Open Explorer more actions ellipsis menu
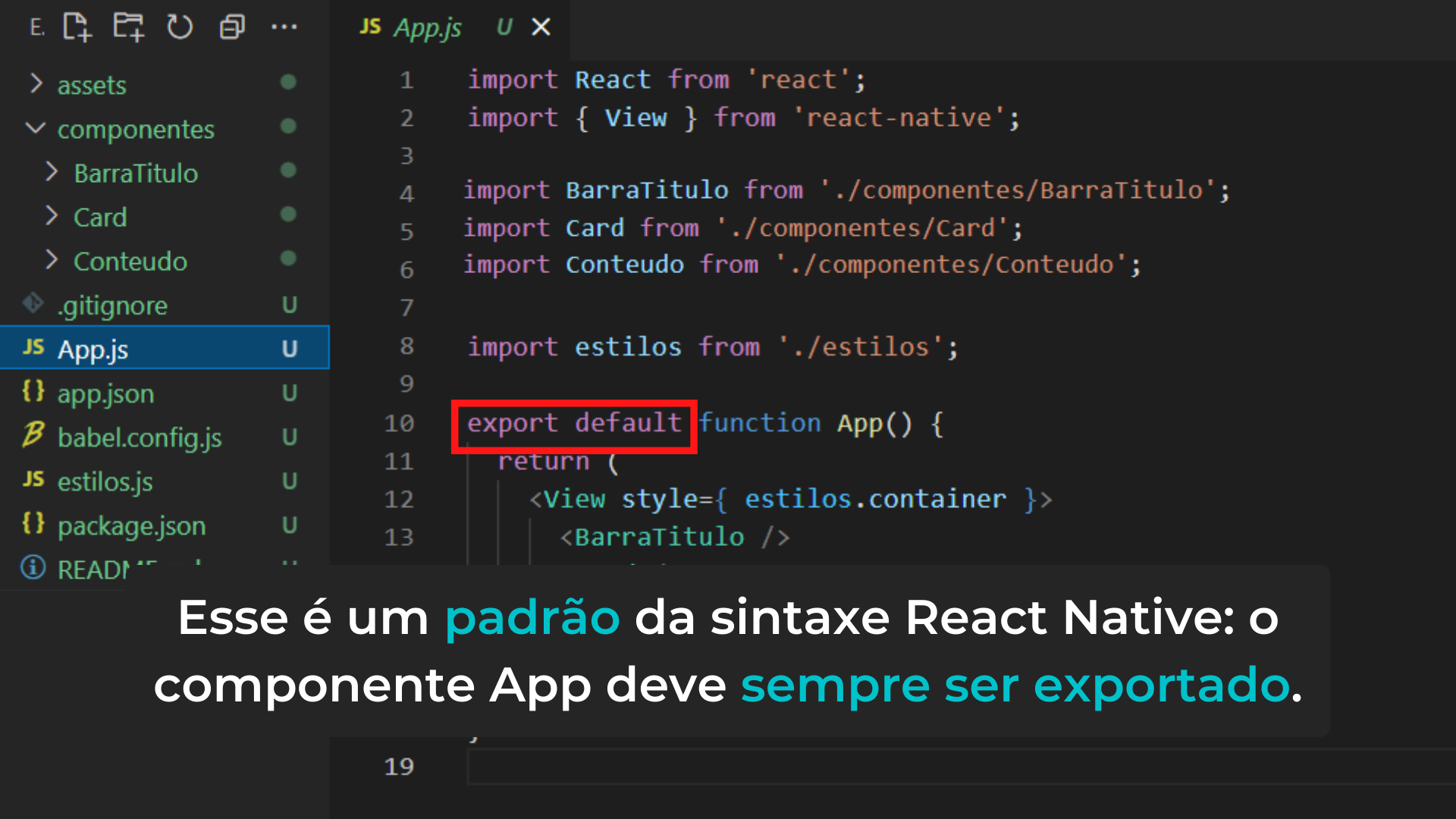The height and width of the screenshot is (819, 1456). 284,27
